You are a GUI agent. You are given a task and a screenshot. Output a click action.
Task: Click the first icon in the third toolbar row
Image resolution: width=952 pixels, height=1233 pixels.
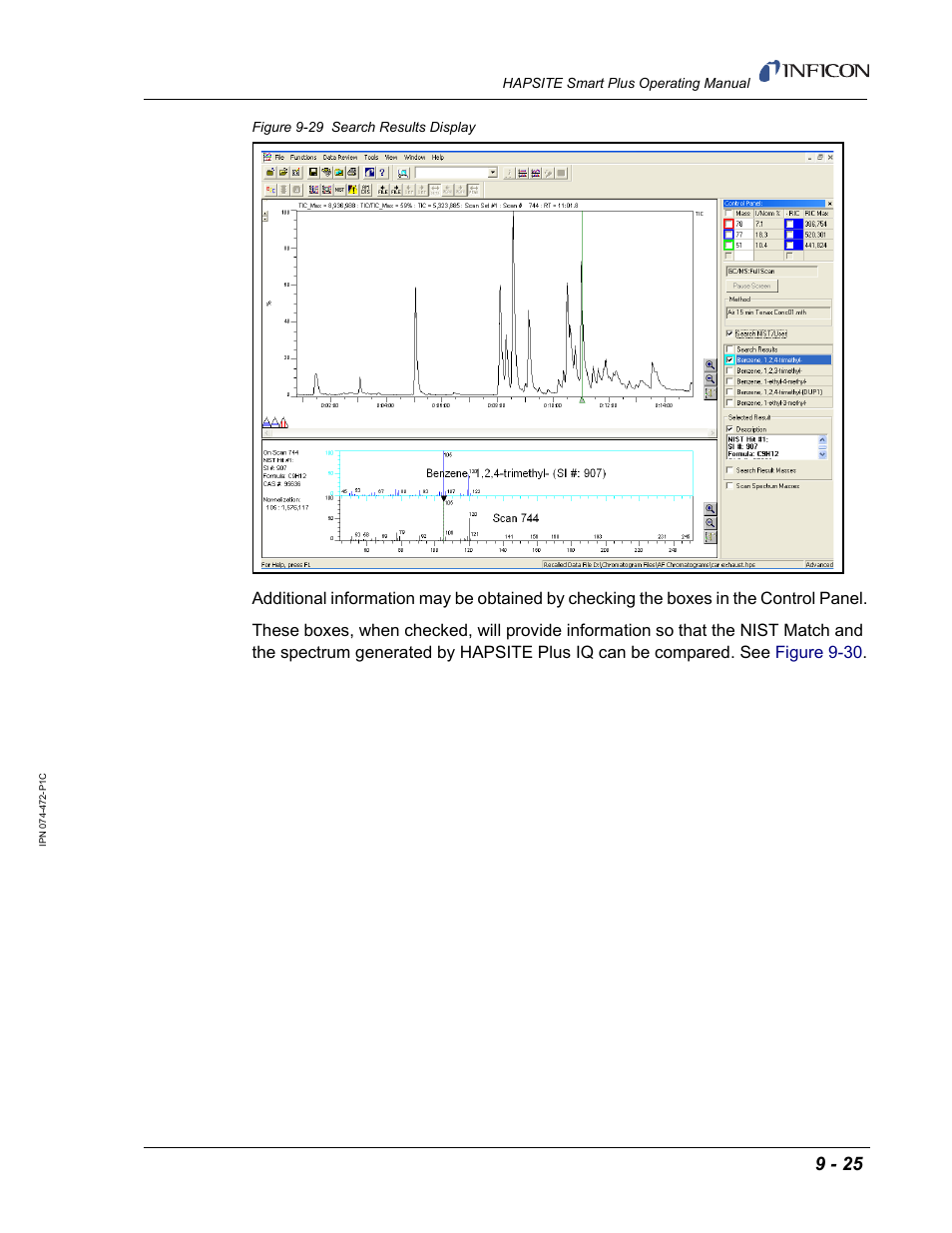pos(270,190)
